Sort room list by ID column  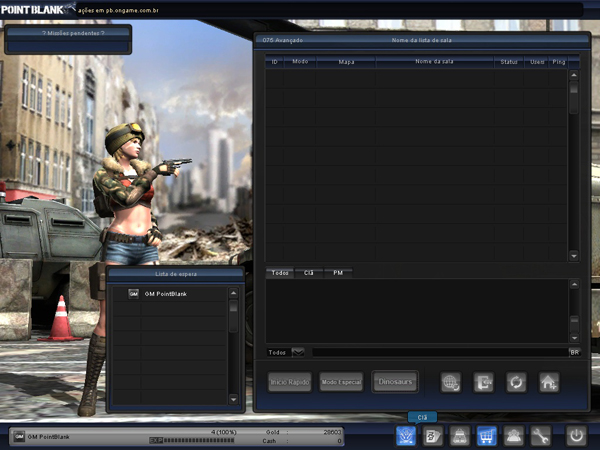click(274, 62)
